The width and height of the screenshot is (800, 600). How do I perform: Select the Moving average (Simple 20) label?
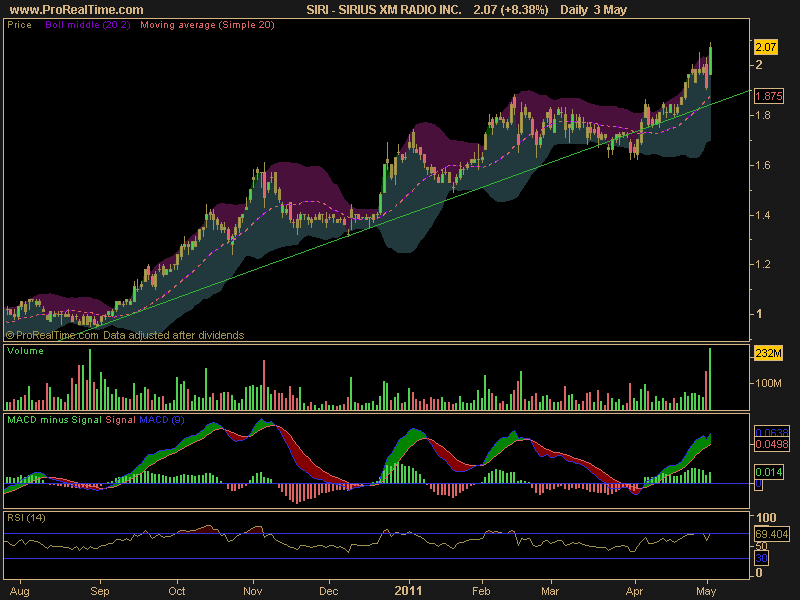(x=207, y=24)
